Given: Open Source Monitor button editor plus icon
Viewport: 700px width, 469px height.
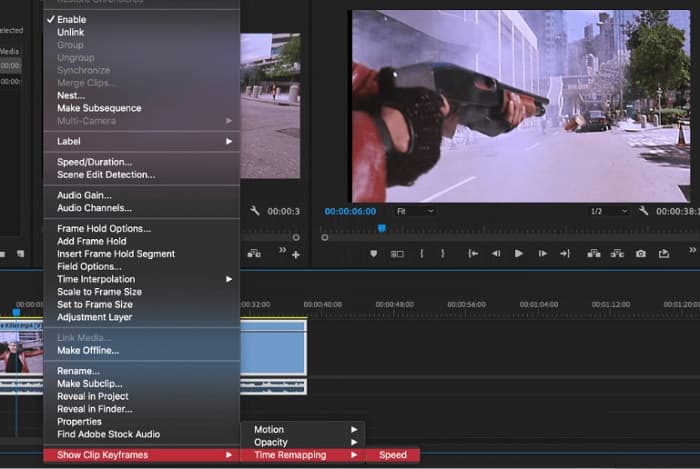Looking at the screenshot, I should (296, 255).
